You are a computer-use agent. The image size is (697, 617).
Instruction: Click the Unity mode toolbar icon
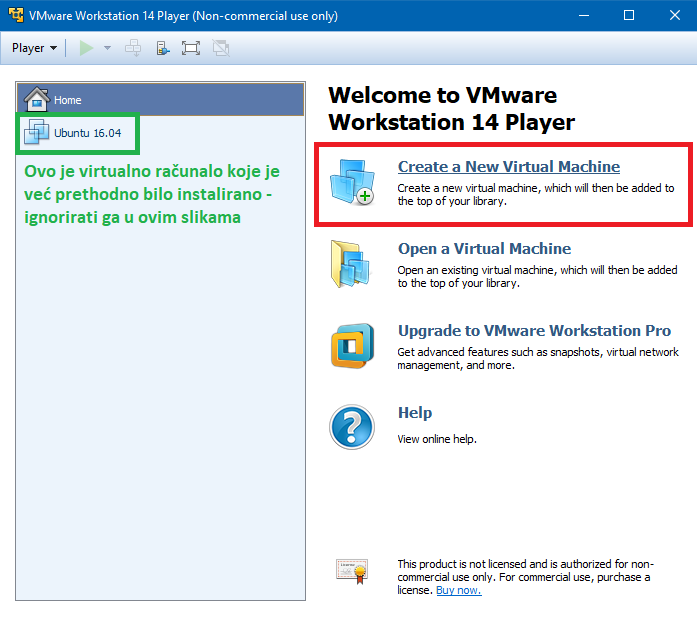tap(221, 48)
